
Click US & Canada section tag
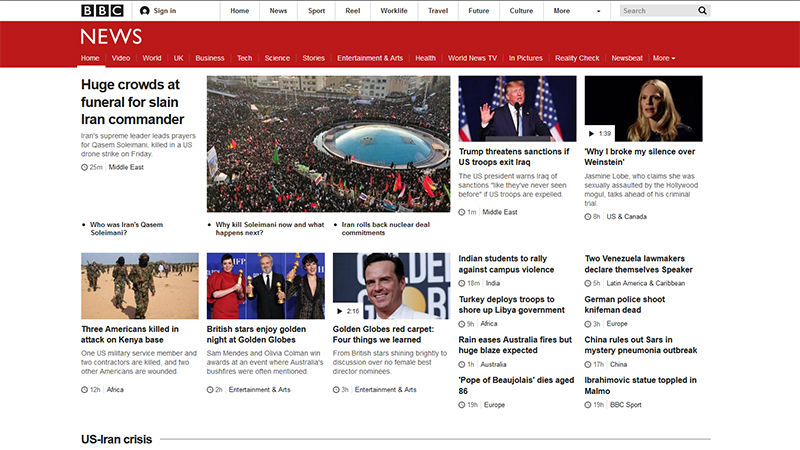point(626,217)
